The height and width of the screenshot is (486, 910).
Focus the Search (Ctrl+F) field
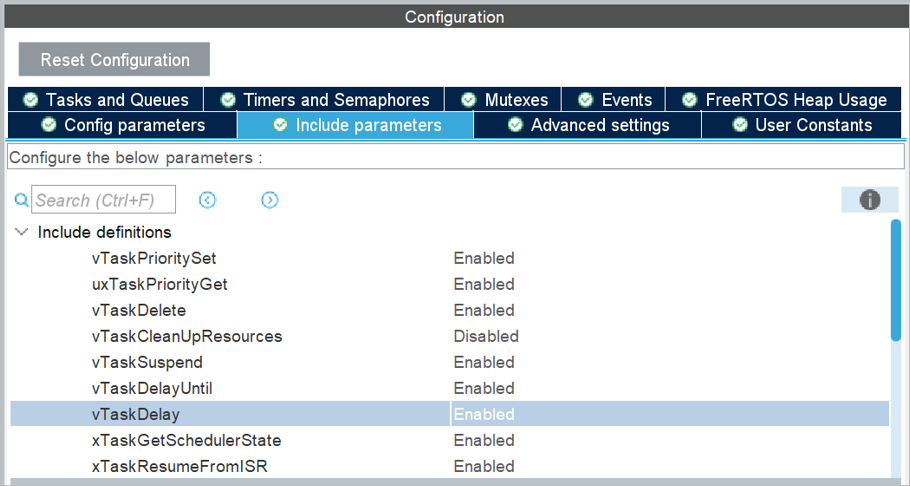tap(104, 200)
